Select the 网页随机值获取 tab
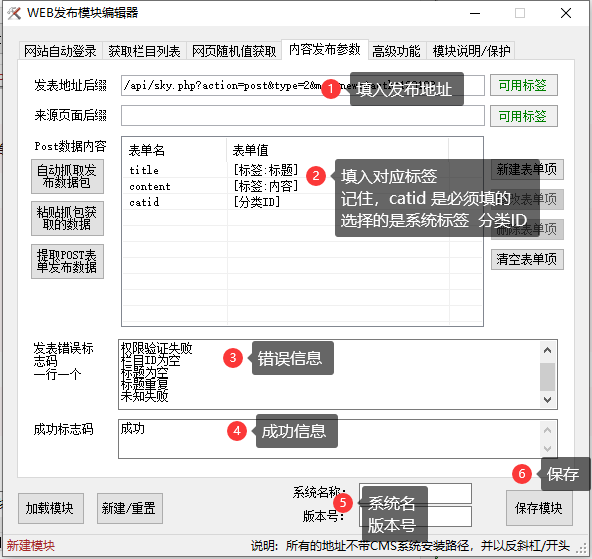Viewport: 592px width, 559px height. pos(234,51)
